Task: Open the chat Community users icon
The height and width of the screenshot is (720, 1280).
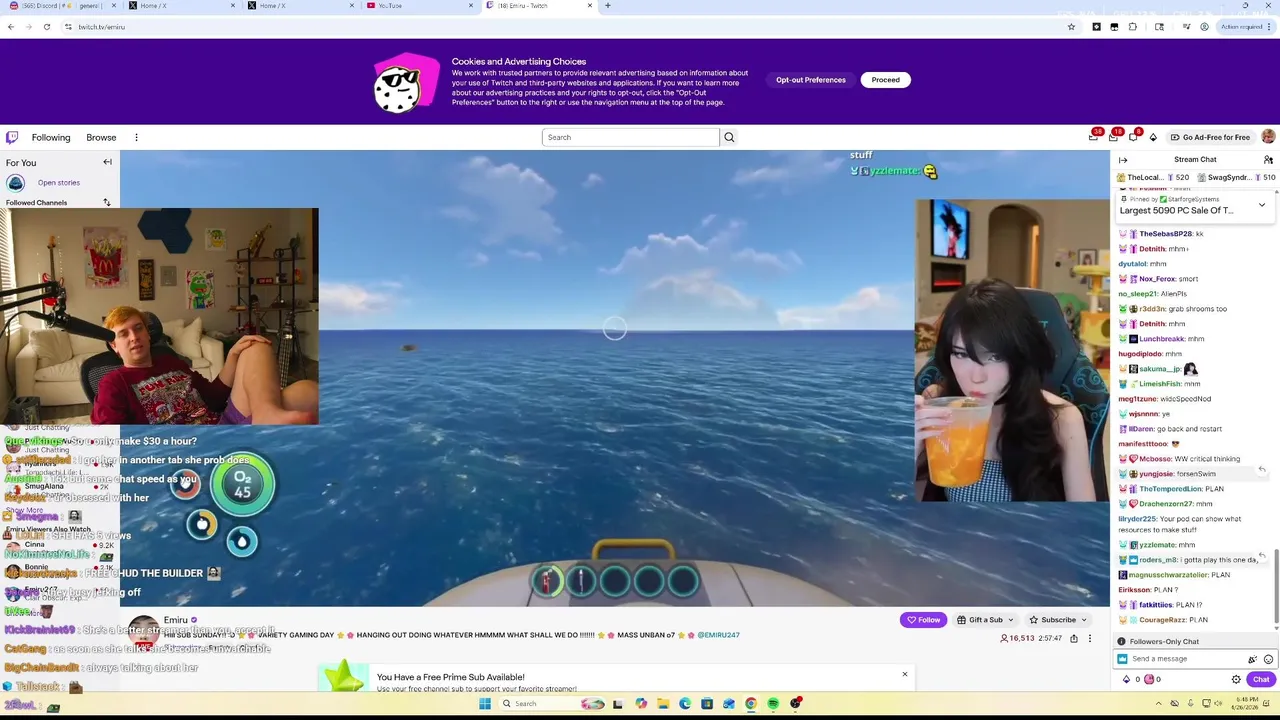Action: click(x=1268, y=160)
